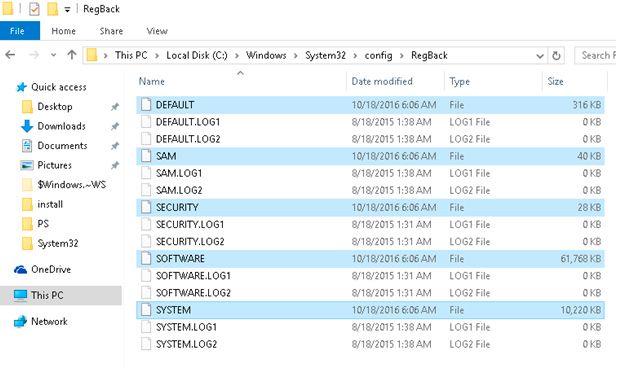Select the SOFTWARE.LOG1 file
Screen dimensions: 618x368
[370, 276]
